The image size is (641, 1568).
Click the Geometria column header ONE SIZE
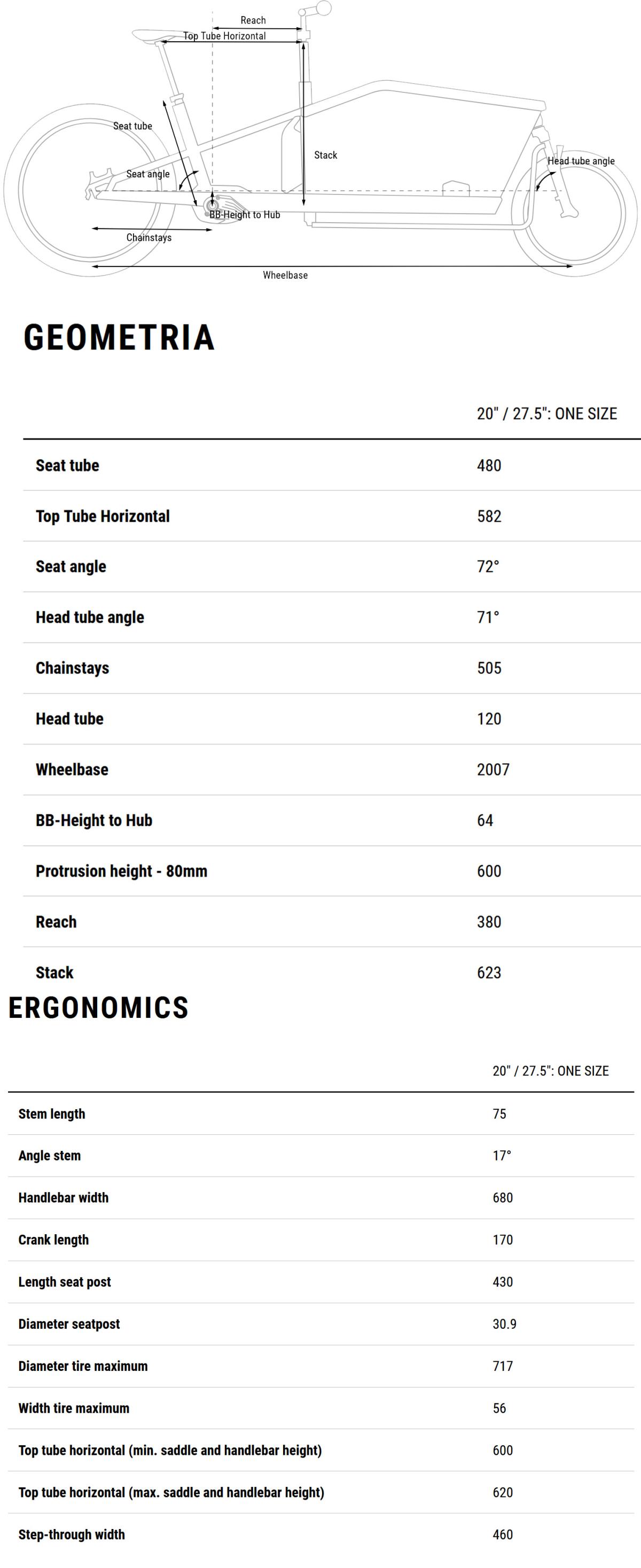[x=546, y=413]
